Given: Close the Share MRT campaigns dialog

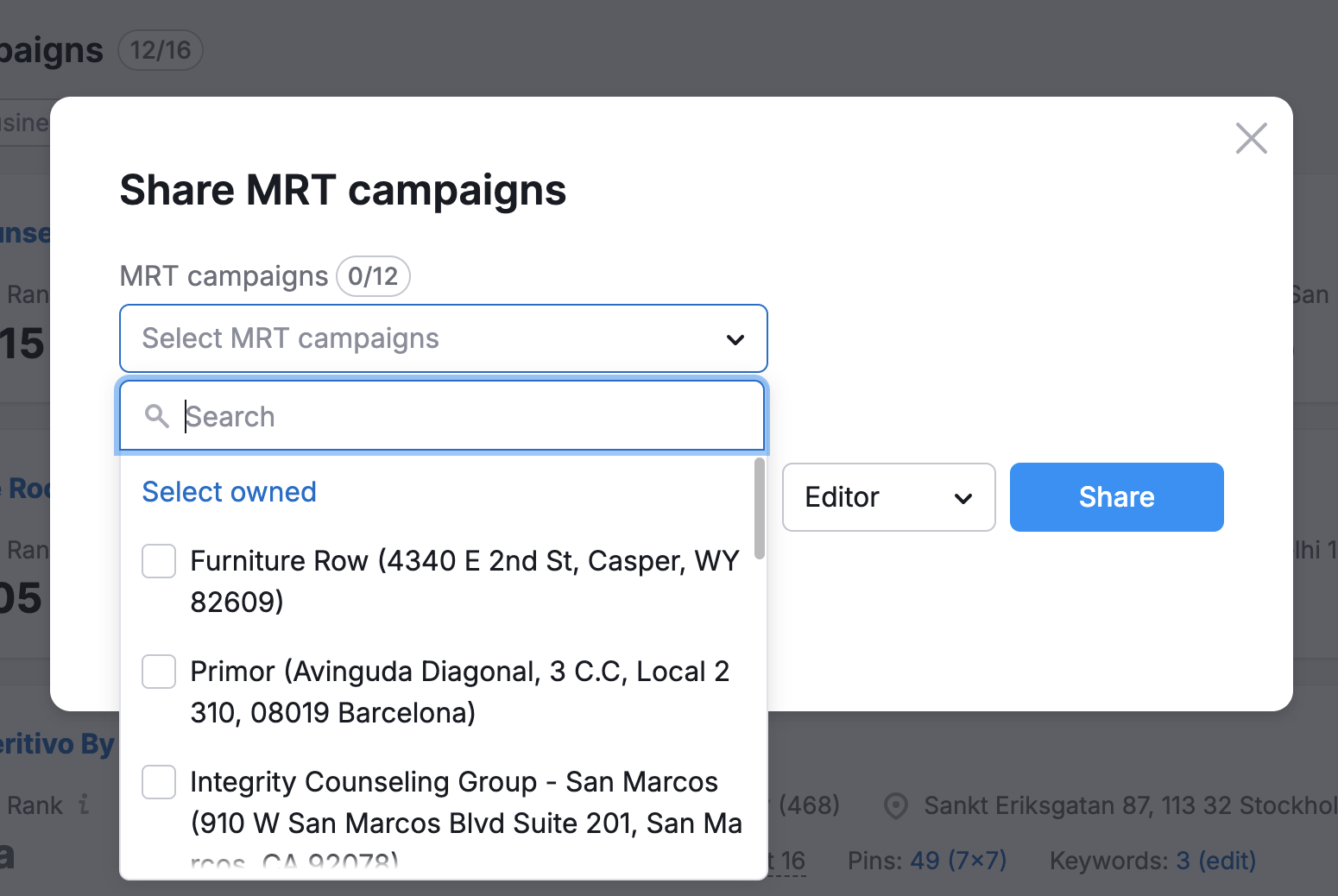Looking at the screenshot, I should pos(1251,138).
